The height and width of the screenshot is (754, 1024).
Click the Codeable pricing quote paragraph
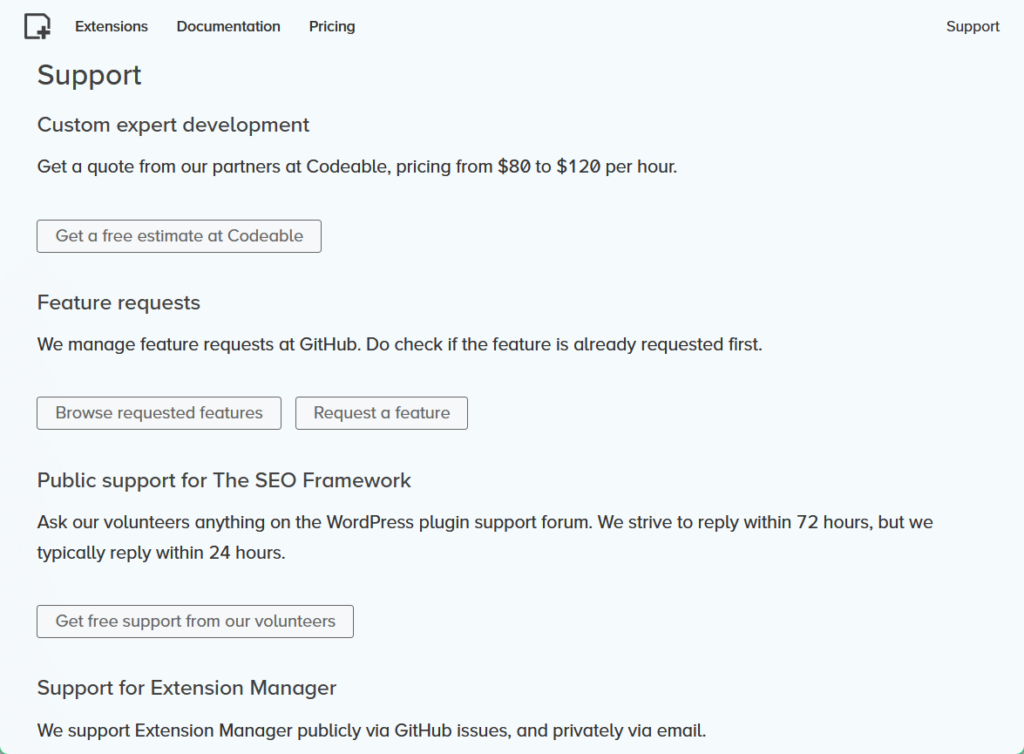357,167
